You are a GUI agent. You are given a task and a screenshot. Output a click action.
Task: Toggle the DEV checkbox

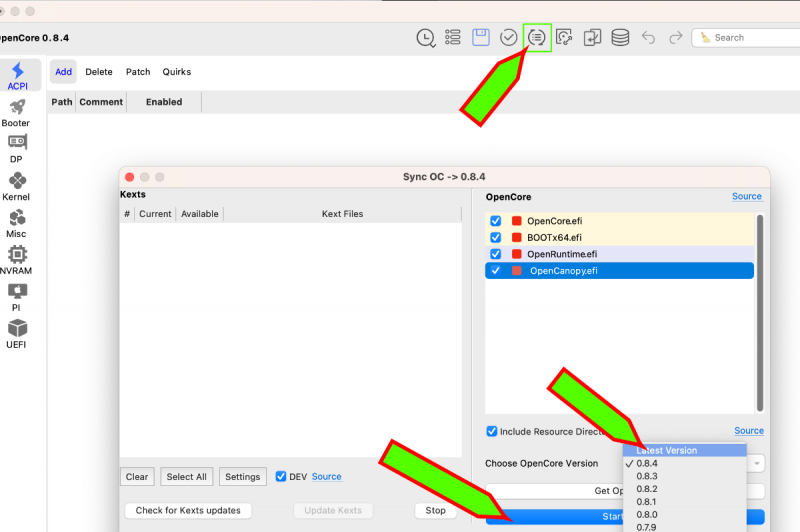pos(281,476)
